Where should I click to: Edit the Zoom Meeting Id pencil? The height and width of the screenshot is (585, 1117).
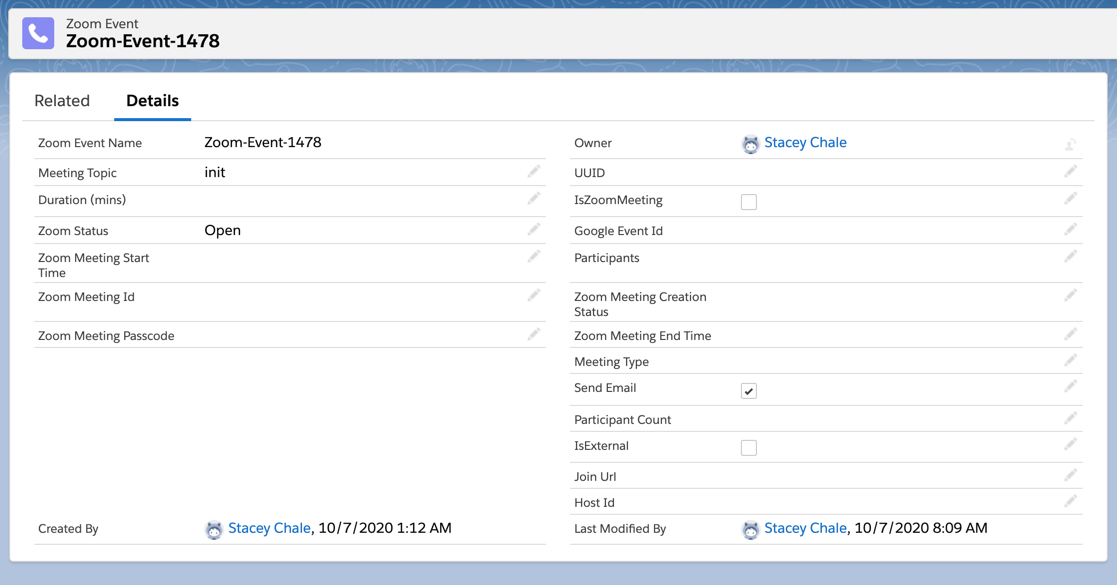pos(534,296)
